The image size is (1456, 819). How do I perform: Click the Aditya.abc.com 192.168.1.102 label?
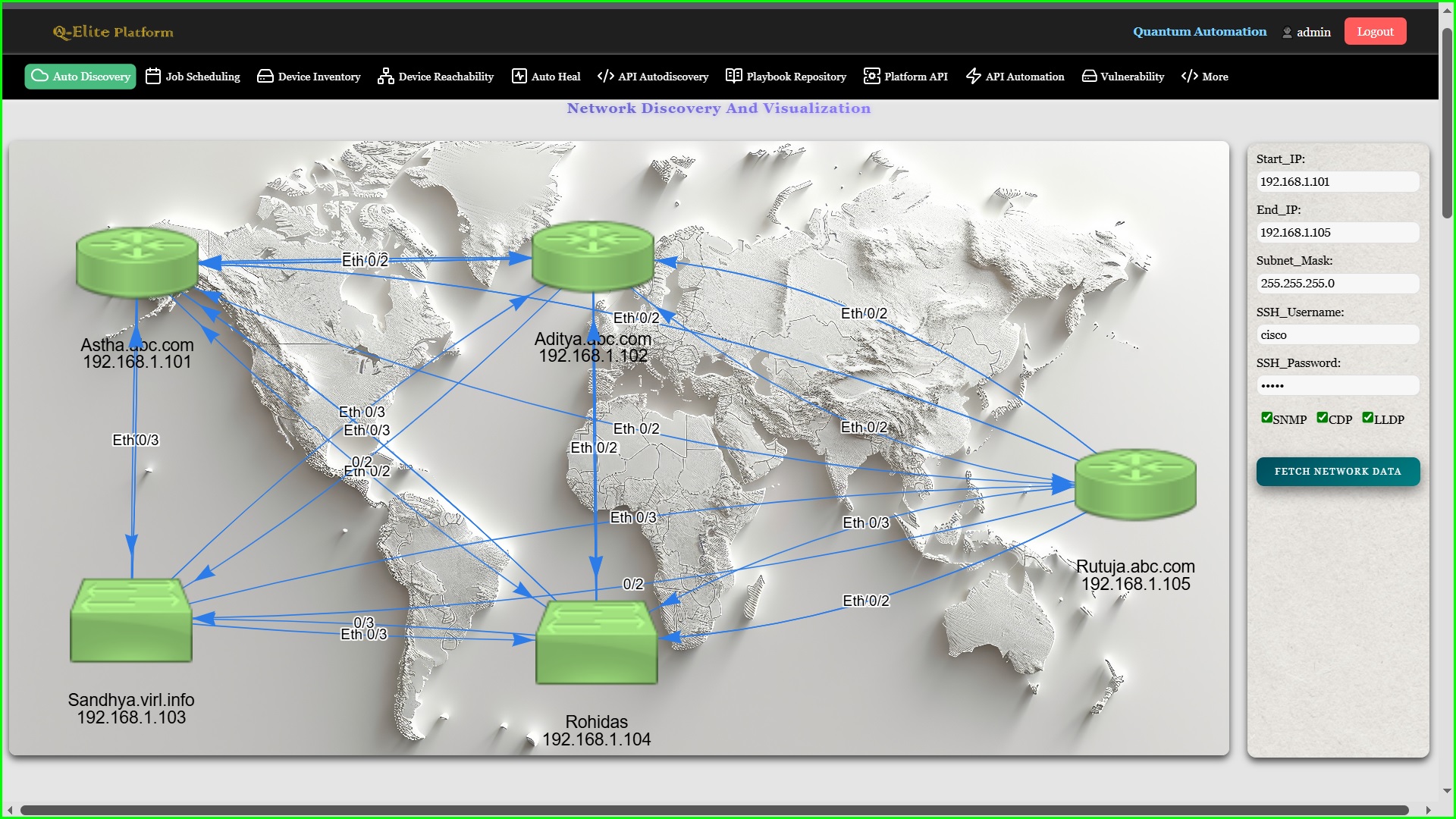pos(593,347)
